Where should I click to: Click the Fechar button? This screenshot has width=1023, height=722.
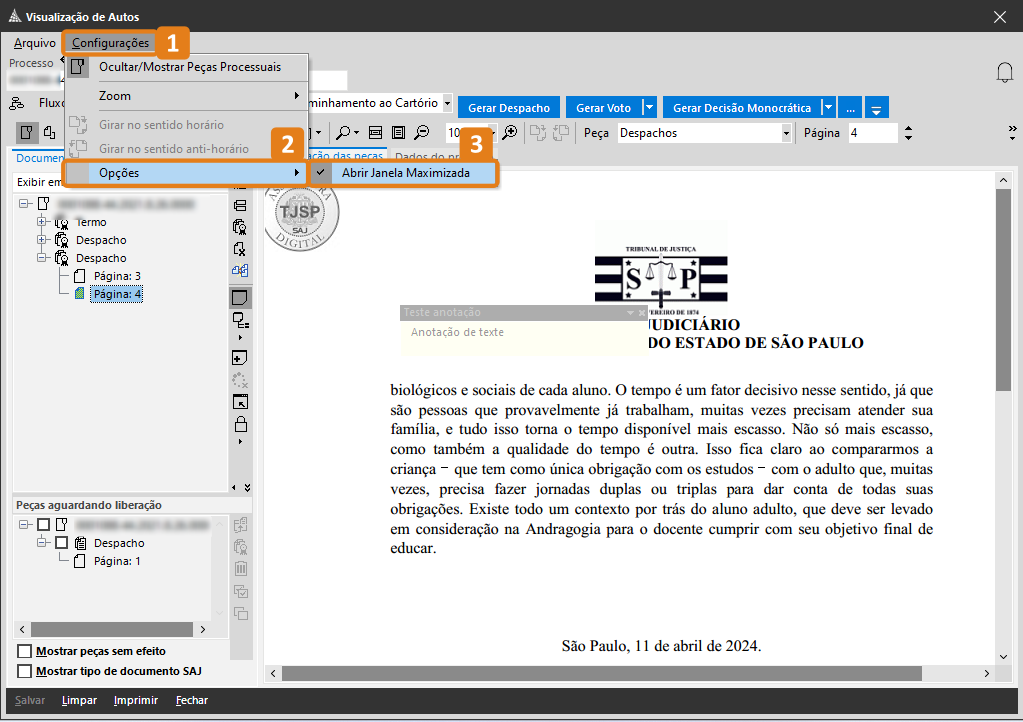point(192,700)
